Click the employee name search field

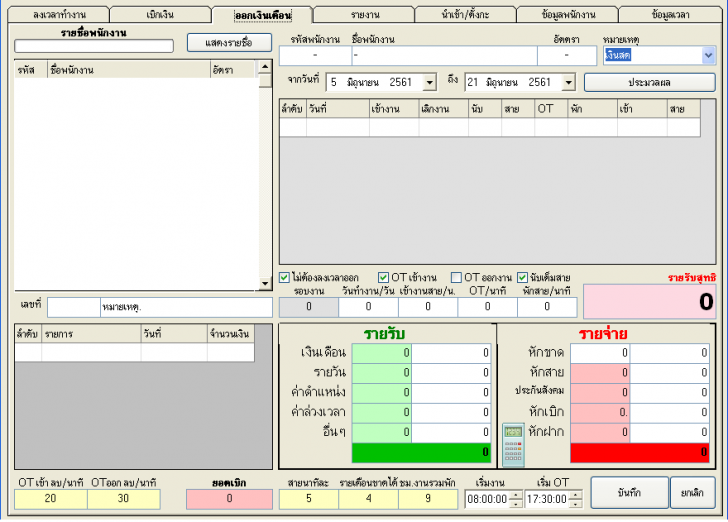point(94,46)
